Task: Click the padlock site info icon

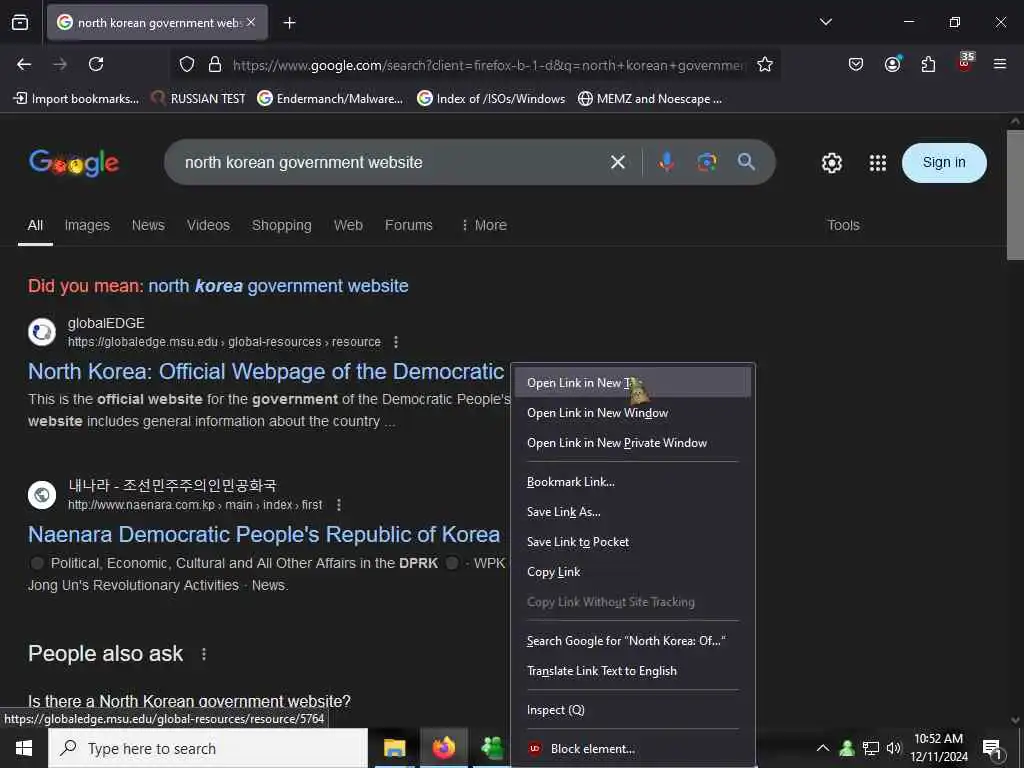Action: (x=215, y=65)
